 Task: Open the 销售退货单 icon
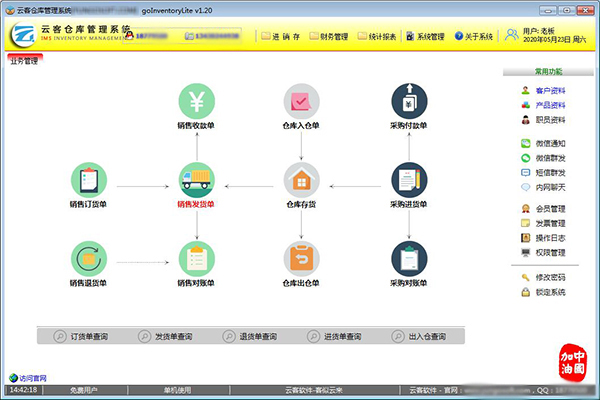tap(89, 259)
